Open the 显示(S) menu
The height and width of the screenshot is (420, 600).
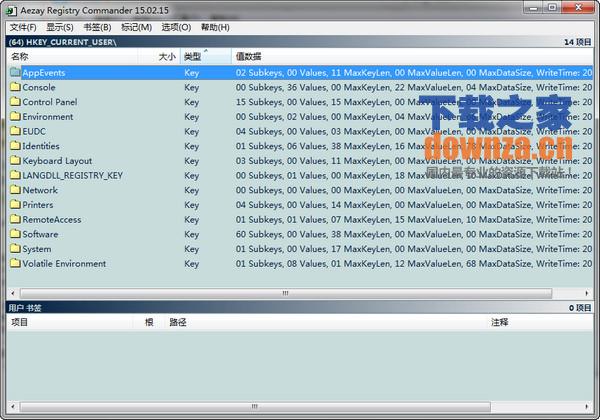pyautogui.click(x=60, y=27)
